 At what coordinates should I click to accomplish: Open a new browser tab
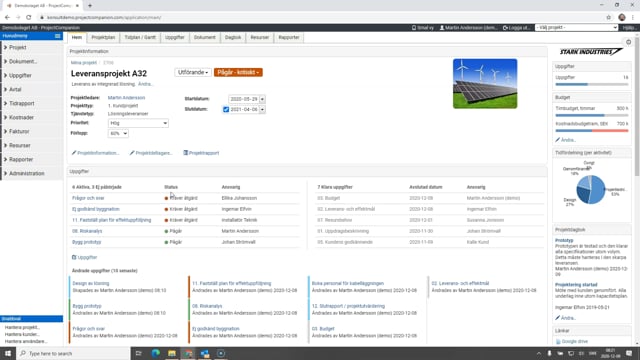[x=90, y=6]
